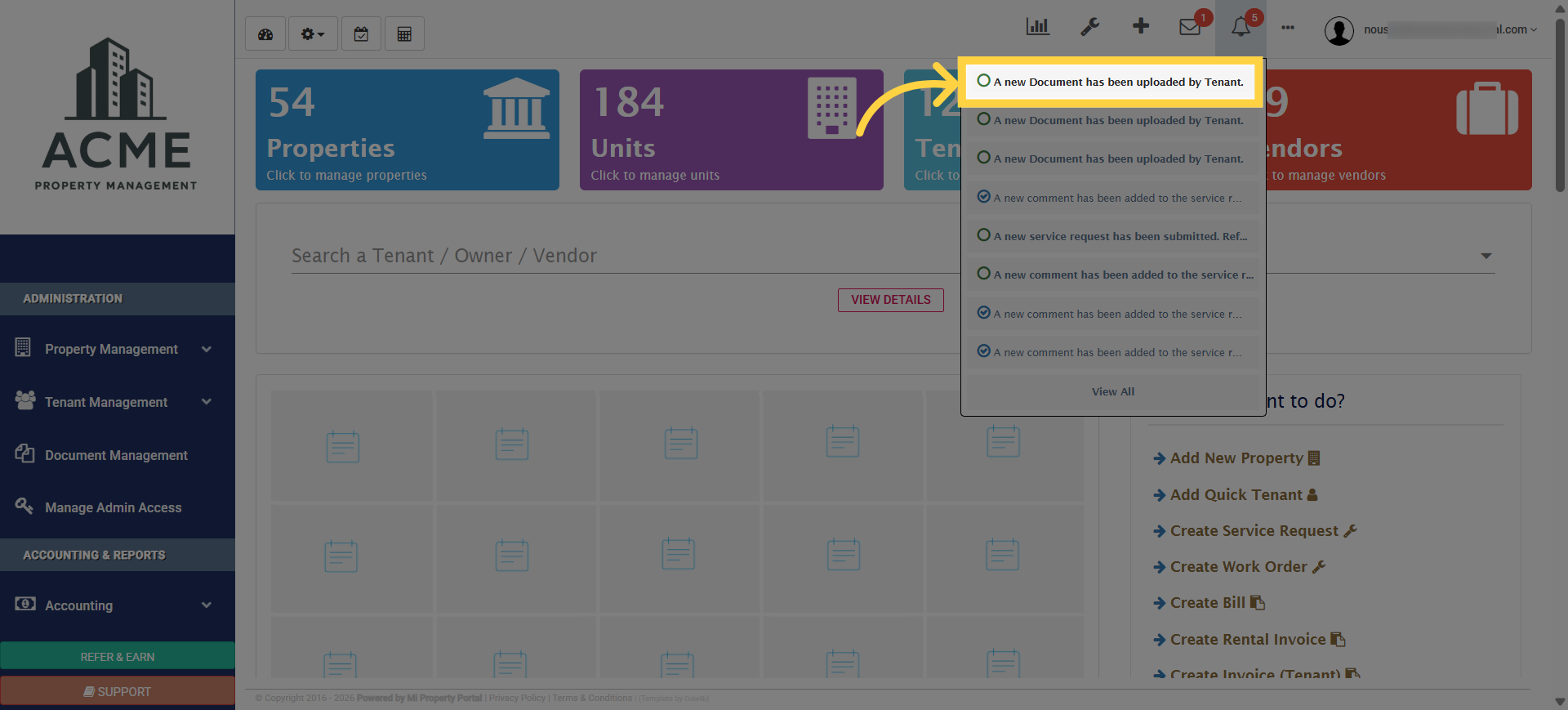Click Terms & Conditions footer link
Image resolution: width=1568 pixels, height=710 pixels.
tap(592, 699)
